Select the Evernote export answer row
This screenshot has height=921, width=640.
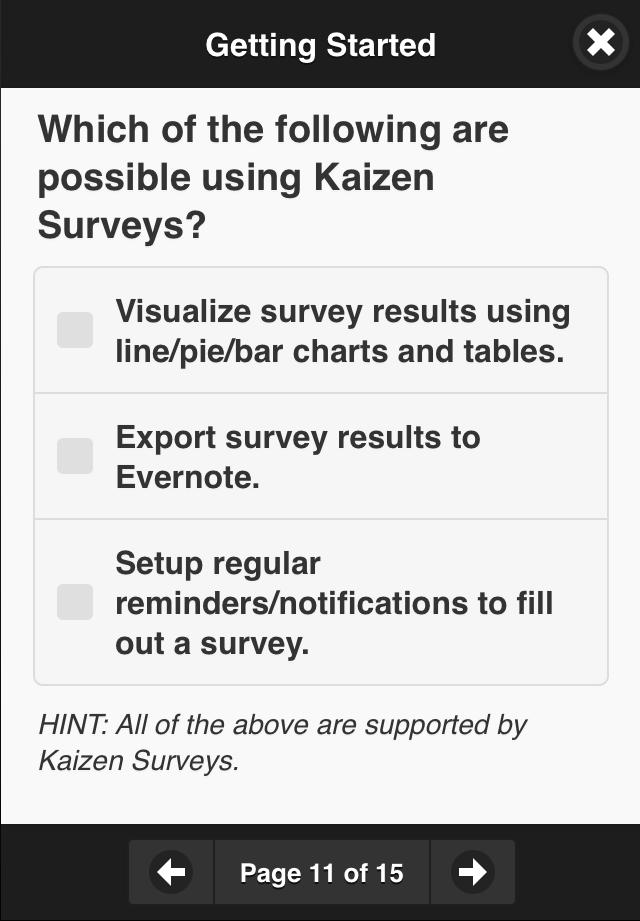point(320,455)
